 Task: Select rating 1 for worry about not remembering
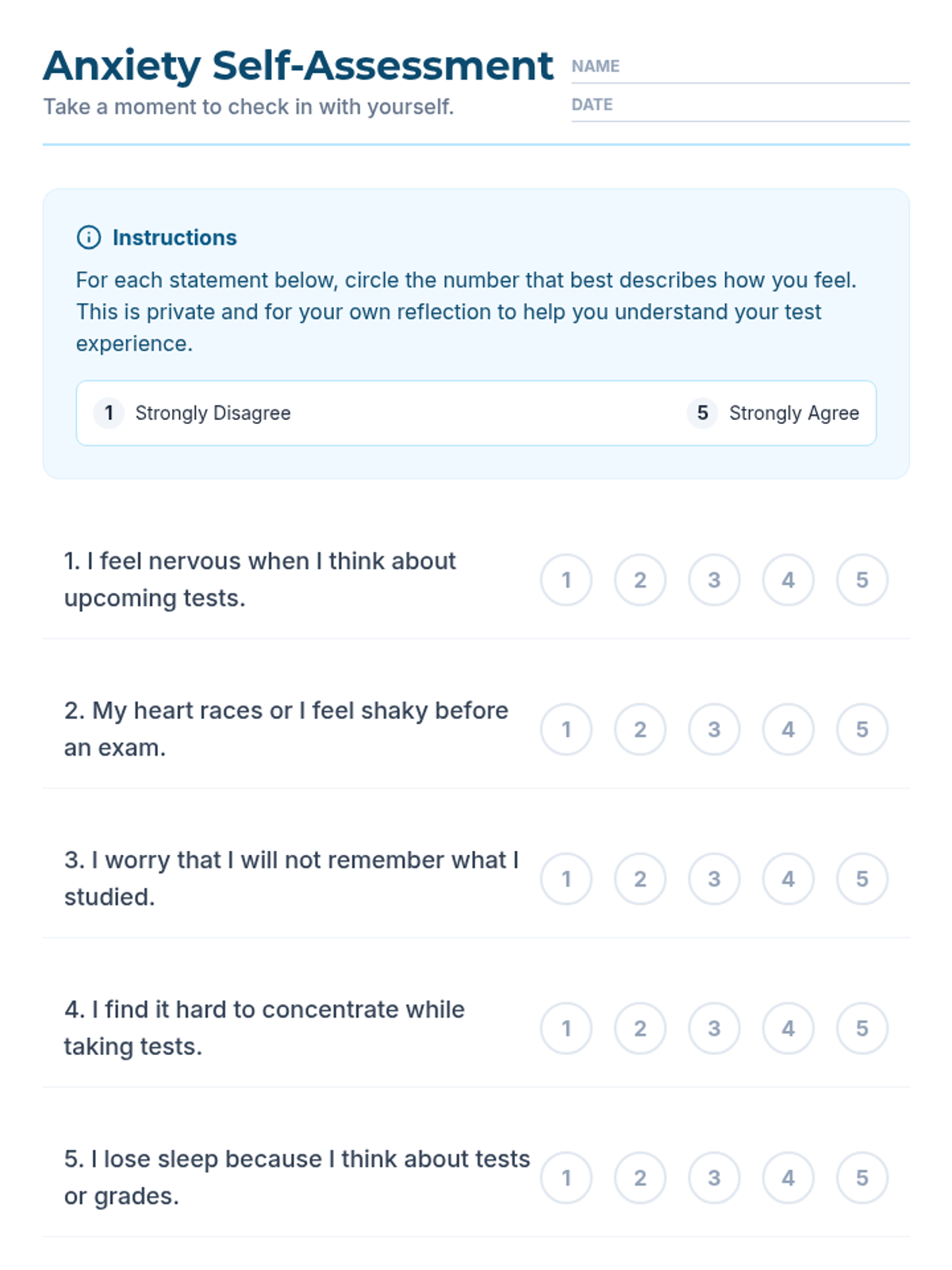coord(566,879)
